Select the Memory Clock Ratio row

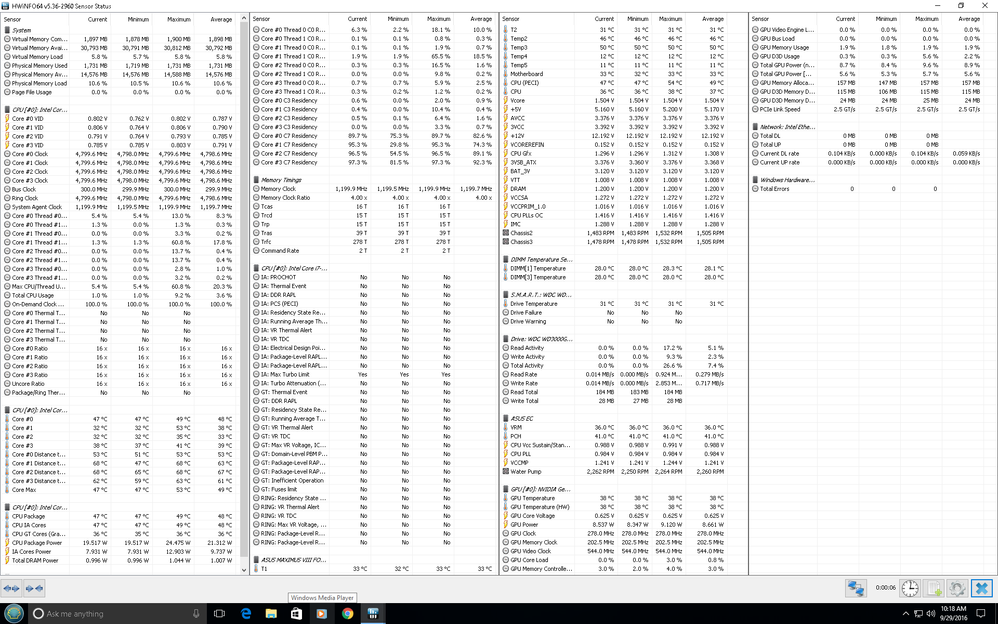(x=374, y=198)
